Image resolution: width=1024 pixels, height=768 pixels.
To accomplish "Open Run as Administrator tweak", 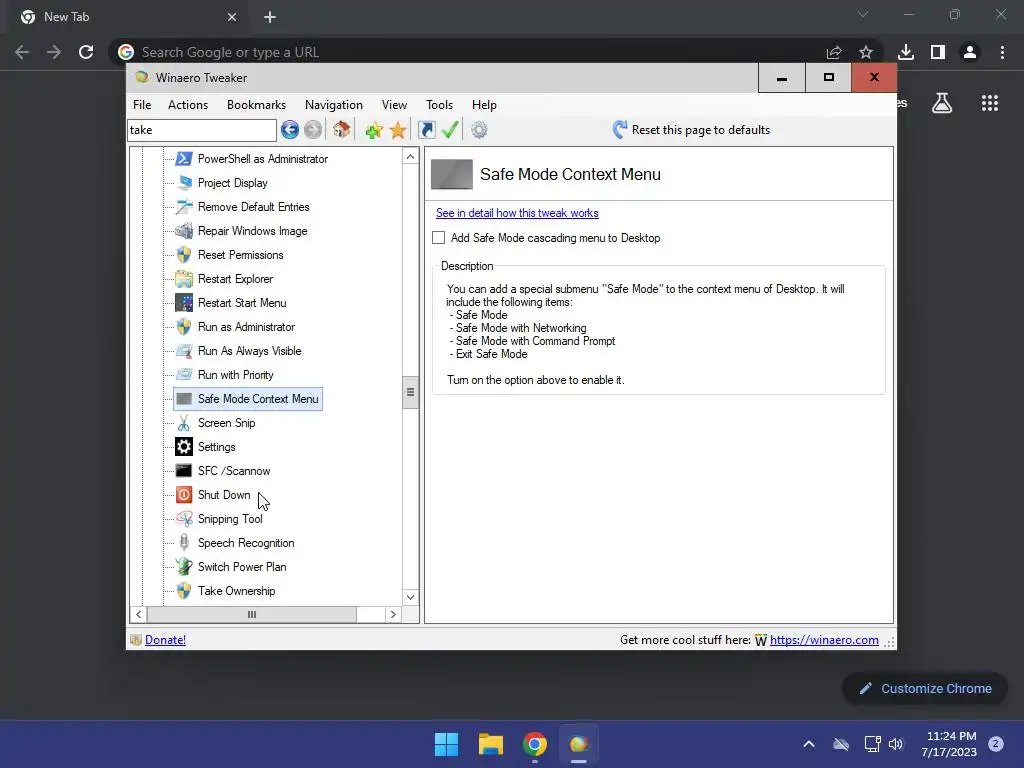I will 246,327.
